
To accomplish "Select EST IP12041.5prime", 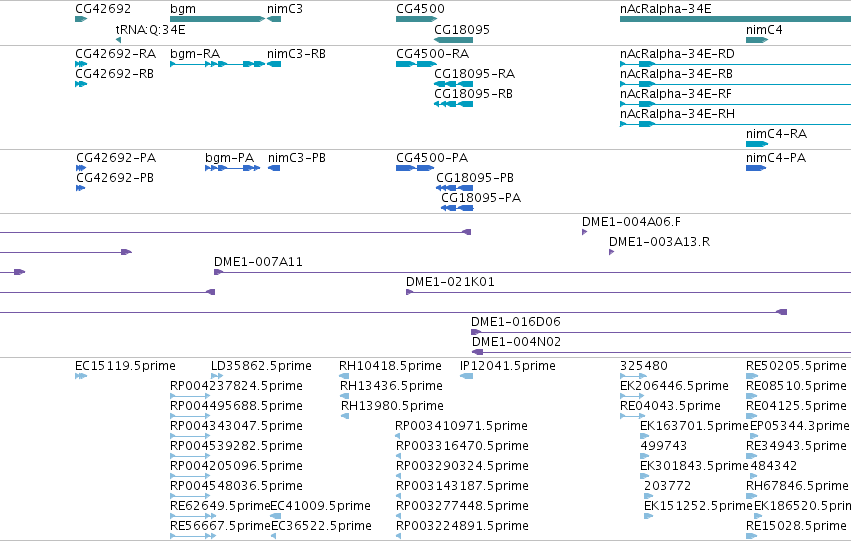I will click(508, 366).
